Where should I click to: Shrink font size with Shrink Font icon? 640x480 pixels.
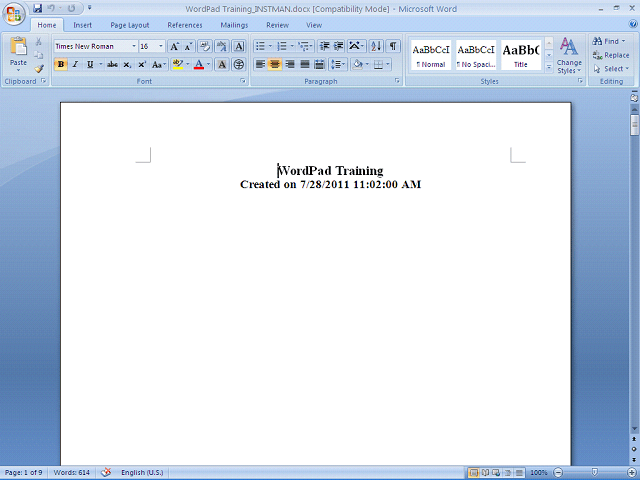tap(188, 47)
